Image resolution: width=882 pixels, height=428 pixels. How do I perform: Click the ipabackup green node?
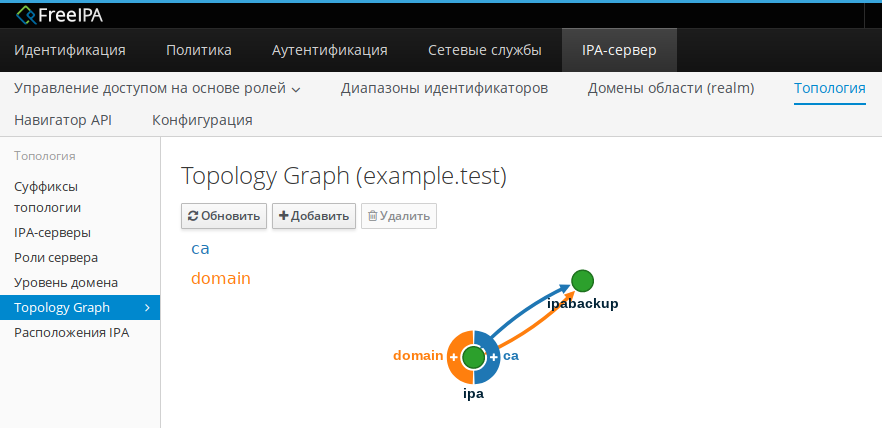(x=583, y=281)
